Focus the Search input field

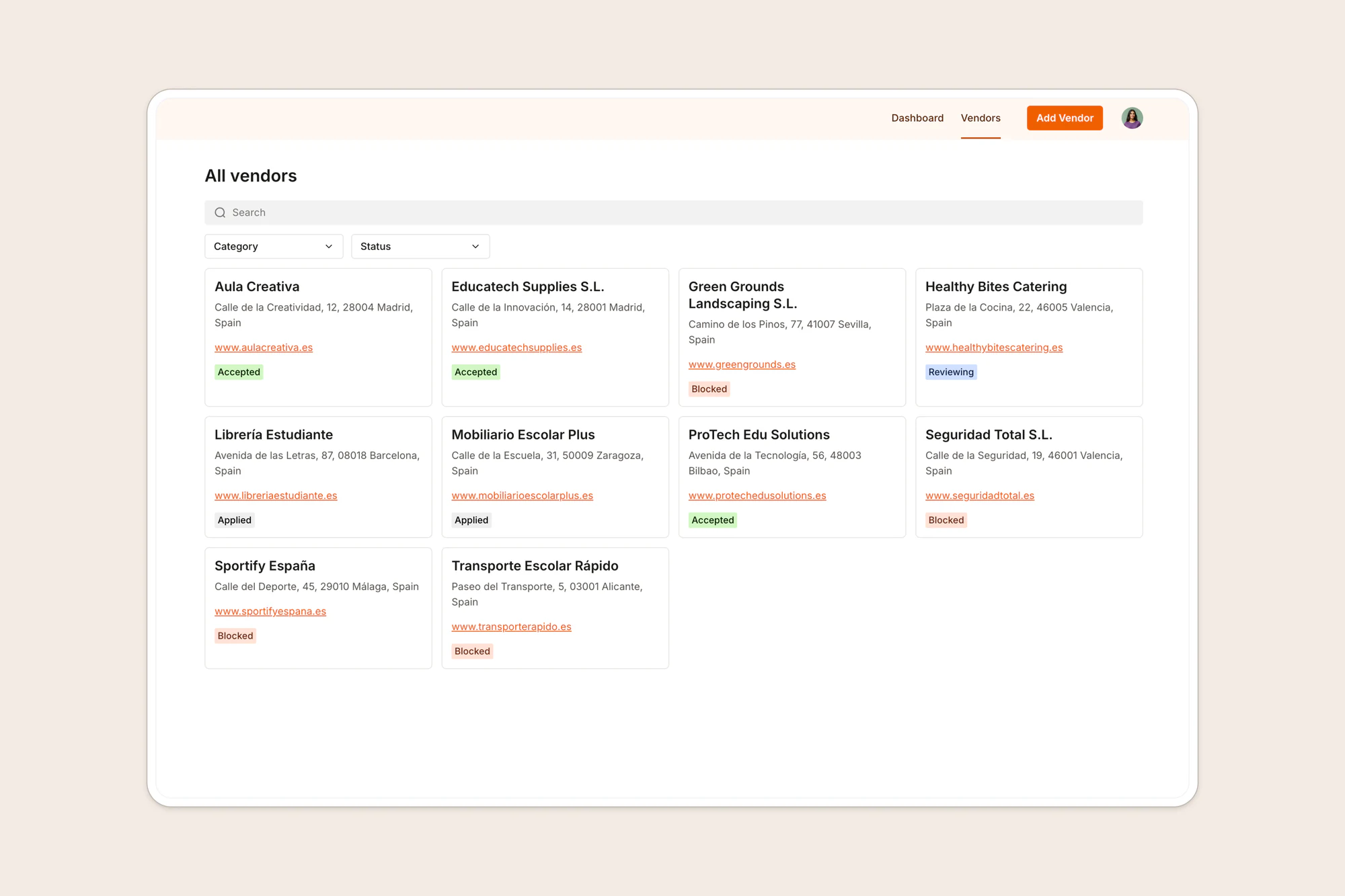click(x=674, y=212)
